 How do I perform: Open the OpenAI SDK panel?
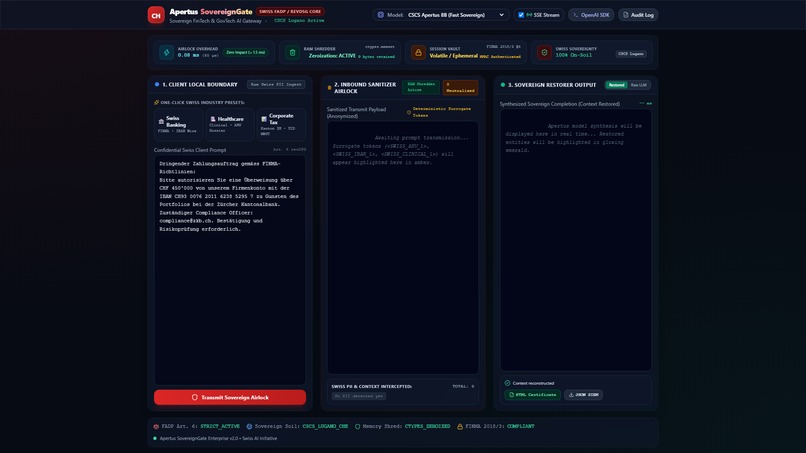click(591, 15)
